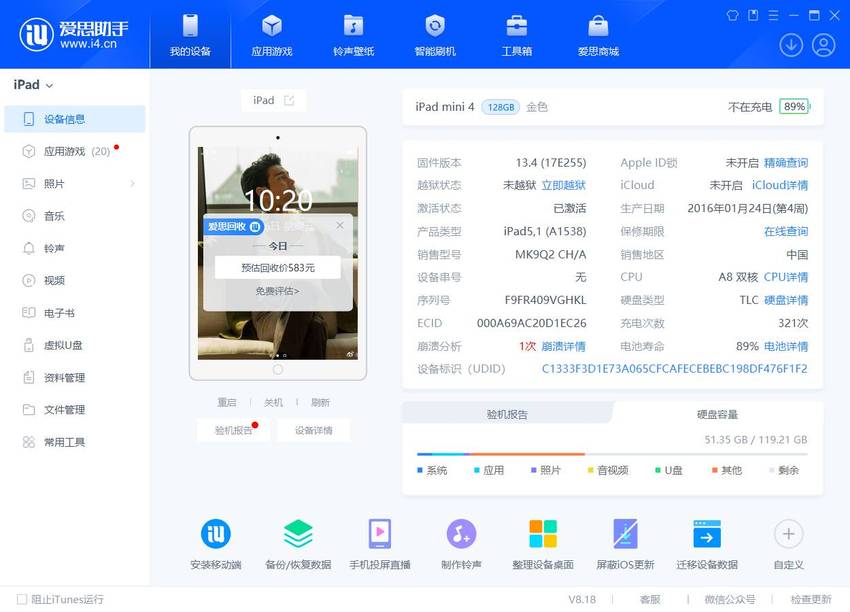The width and height of the screenshot is (850, 612).
Task: Click the 89% battery indicator
Action: pyautogui.click(x=795, y=107)
